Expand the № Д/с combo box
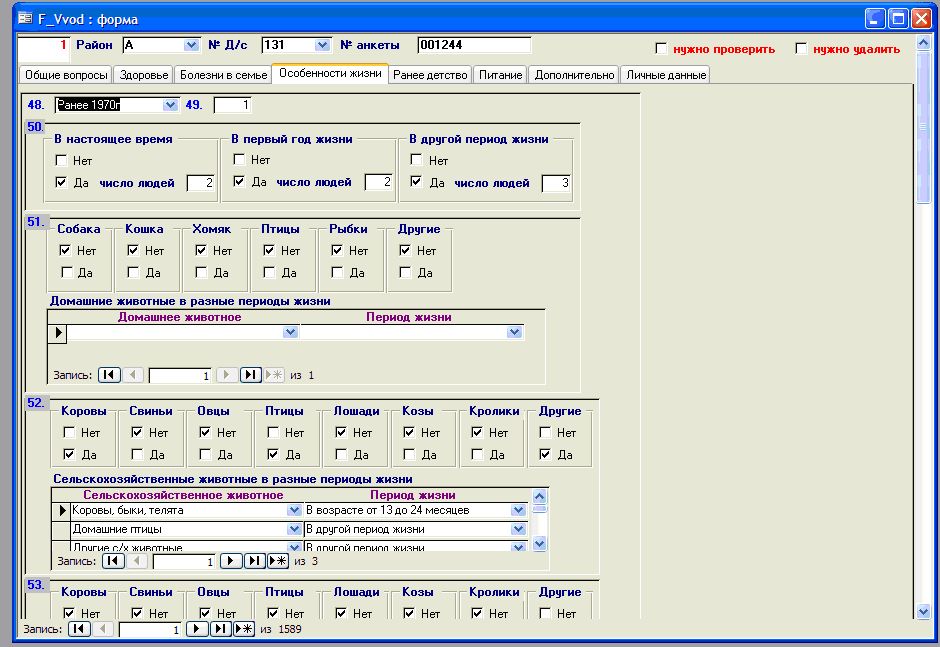940x647 pixels. (322, 45)
